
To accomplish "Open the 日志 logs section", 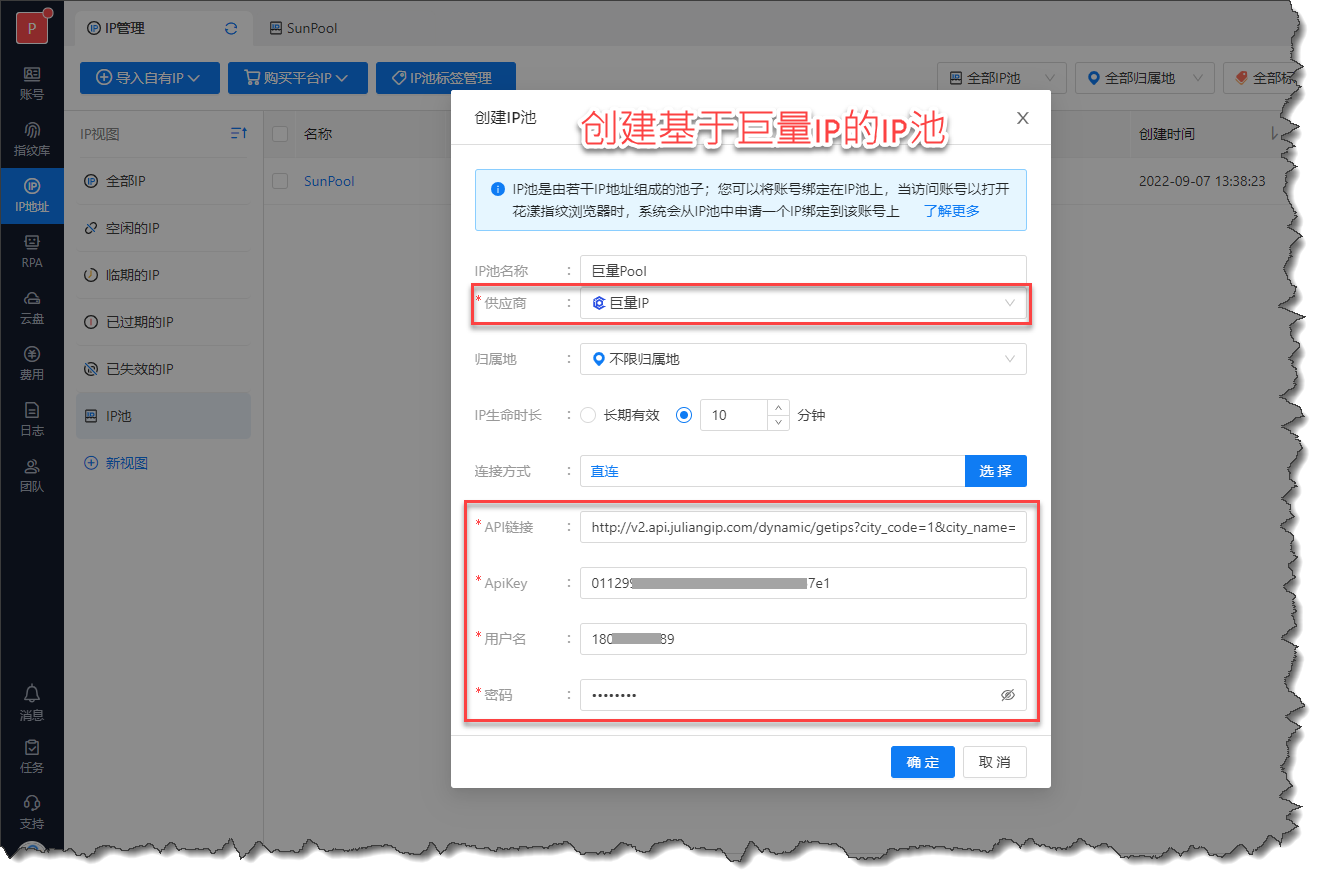I will point(32,420).
